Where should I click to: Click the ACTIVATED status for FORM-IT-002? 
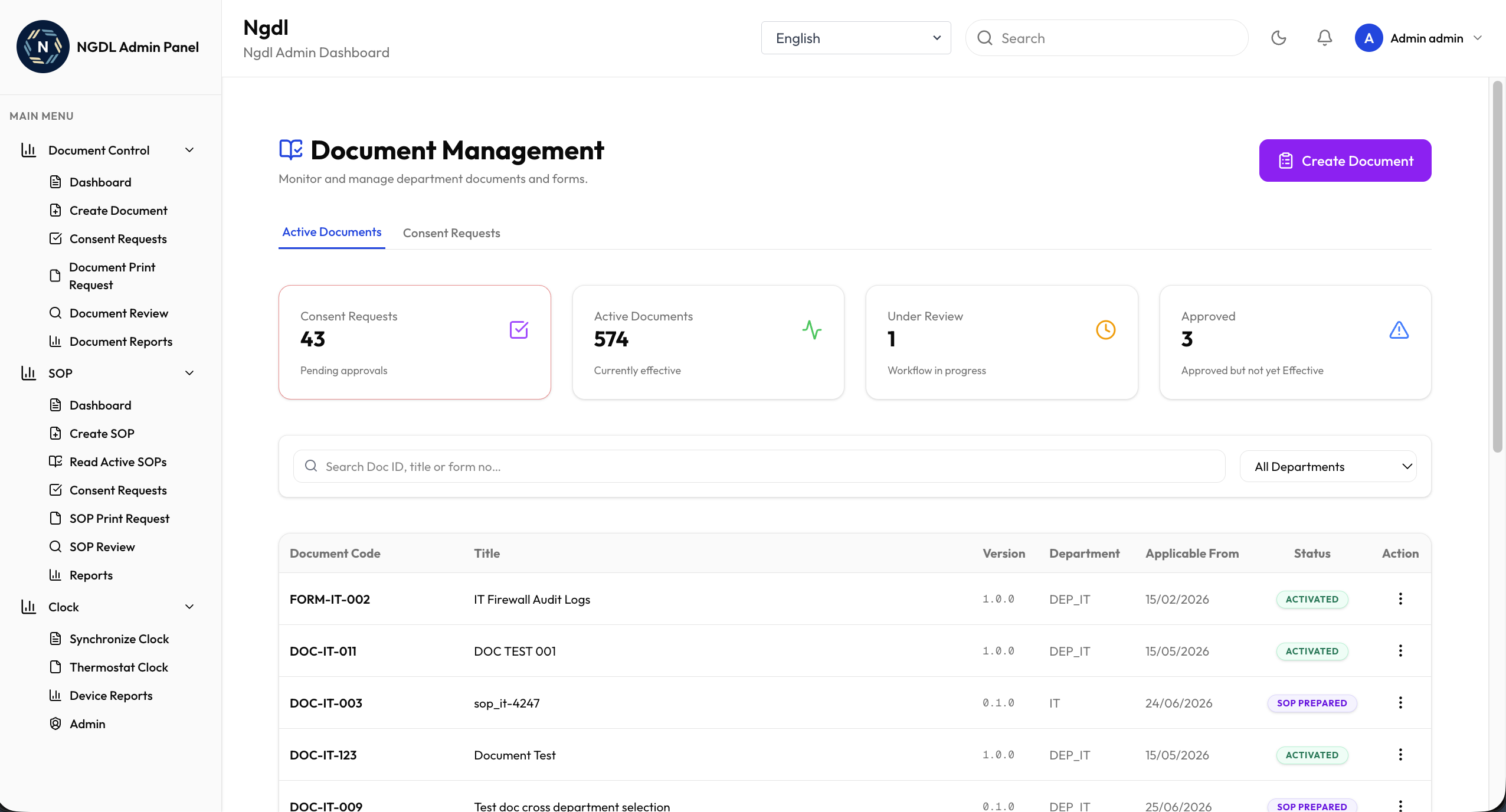pos(1312,599)
